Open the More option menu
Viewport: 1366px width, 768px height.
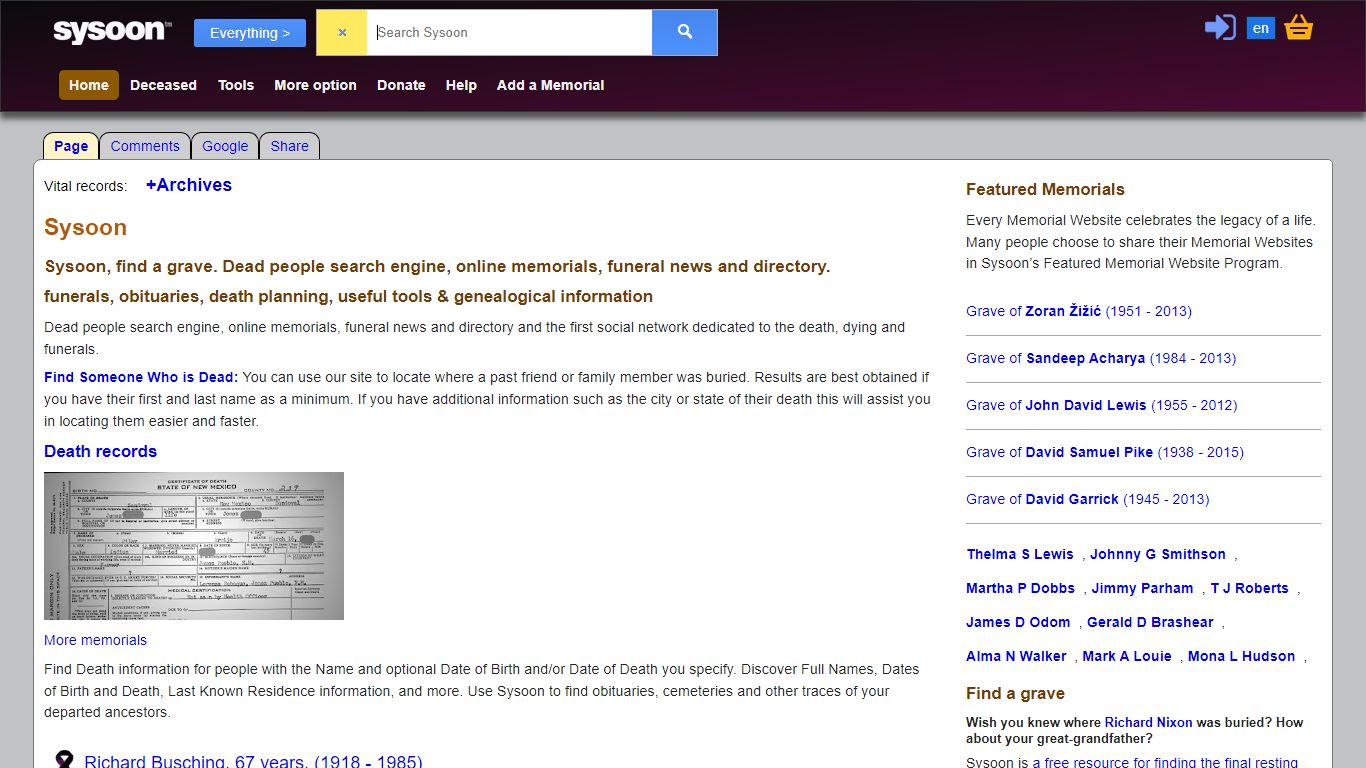click(315, 85)
